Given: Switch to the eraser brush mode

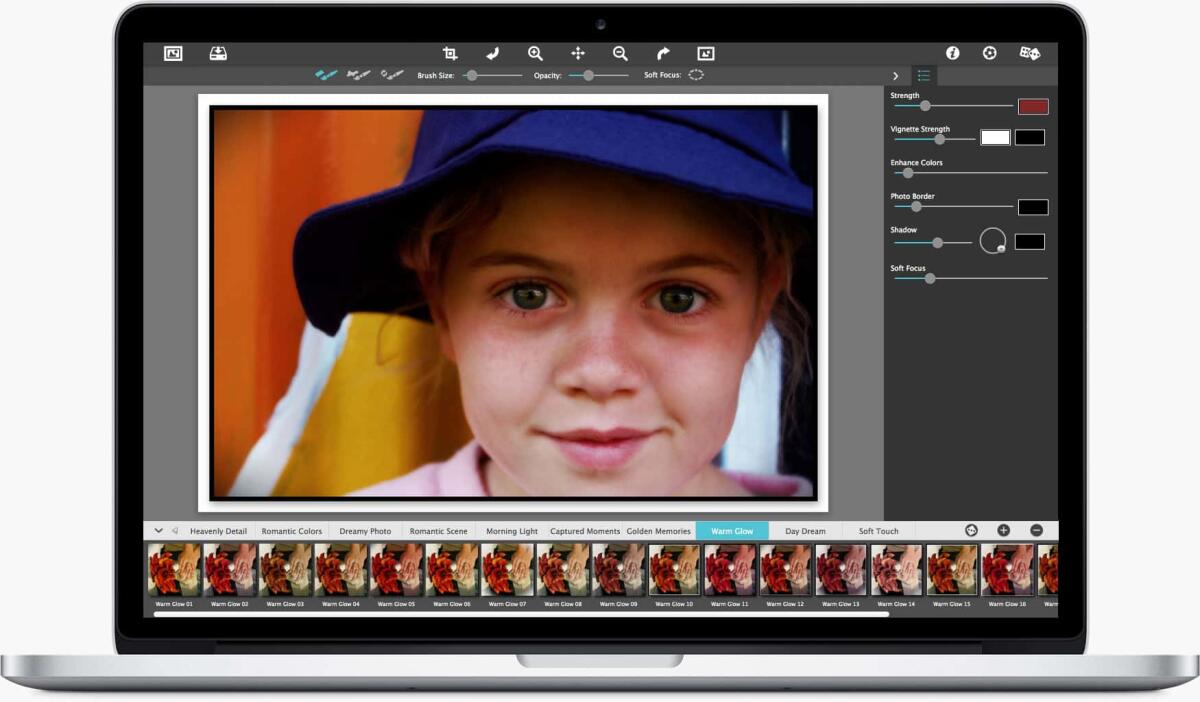Looking at the screenshot, I should pos(390,73).
